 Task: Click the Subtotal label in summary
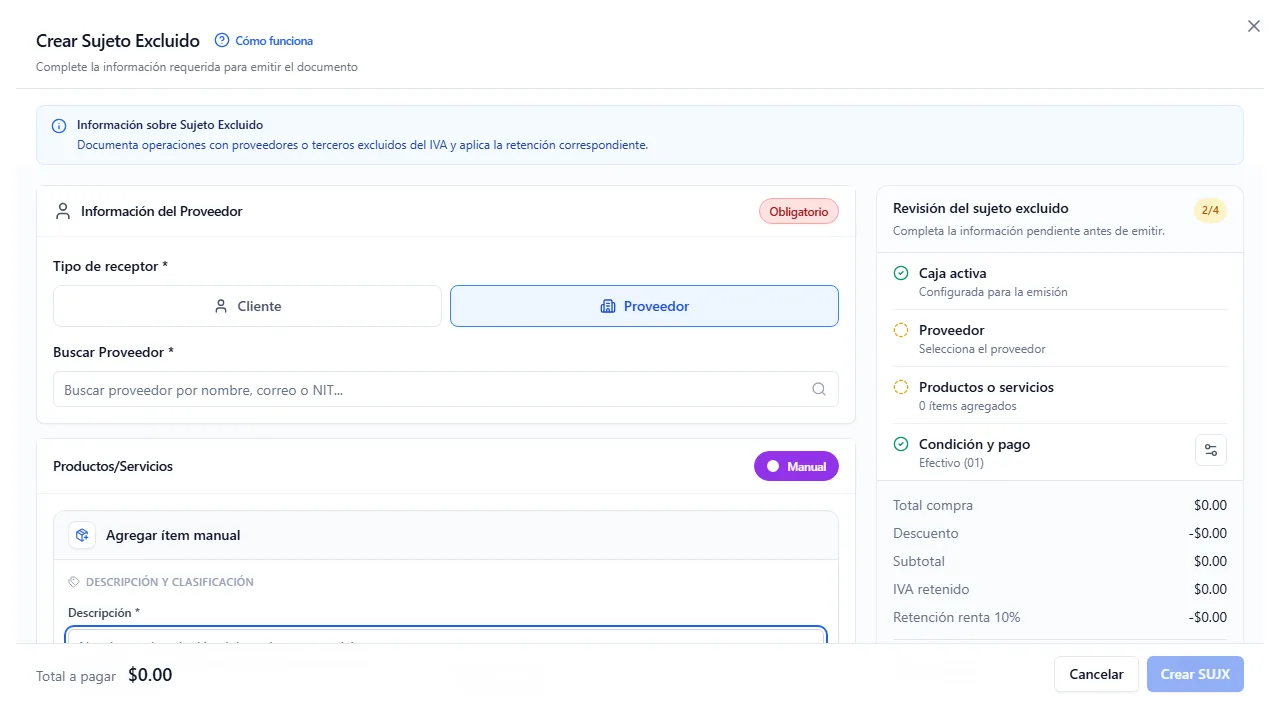point(919,561)
